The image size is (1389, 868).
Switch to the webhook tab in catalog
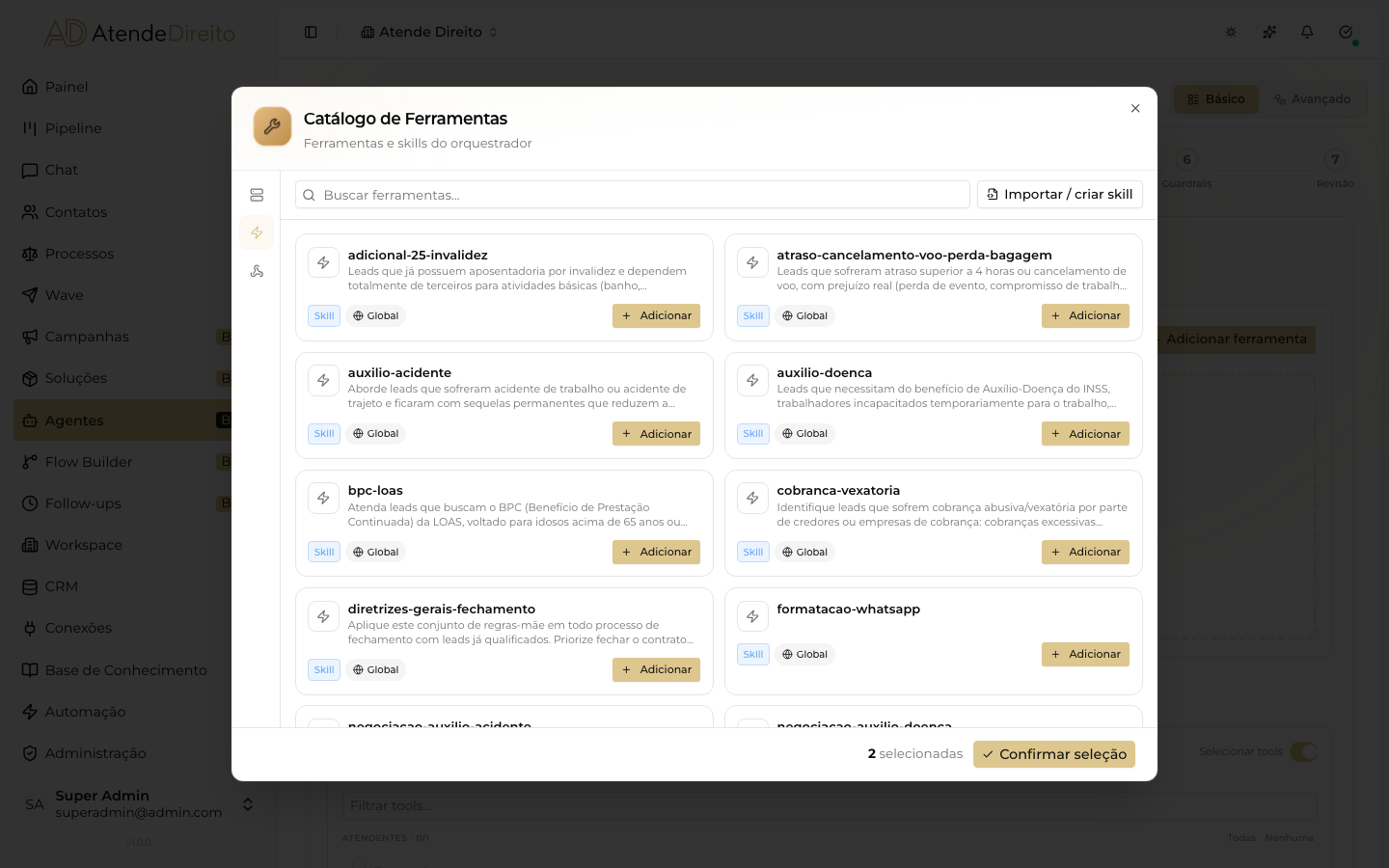point(257,271)
